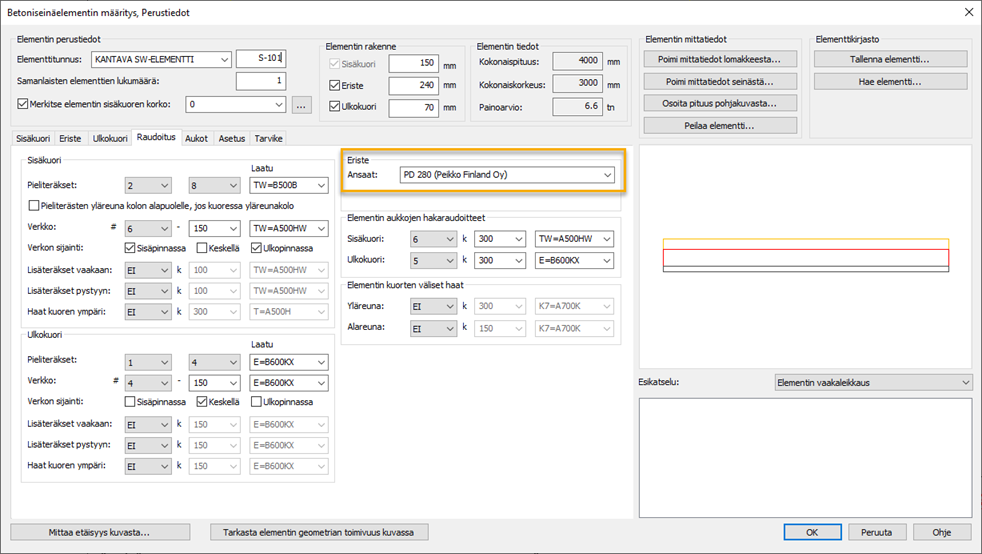The image size is (982, 554).
Task: Click the Kokonaiskorkeus field 3000
Action: point(577,83)
